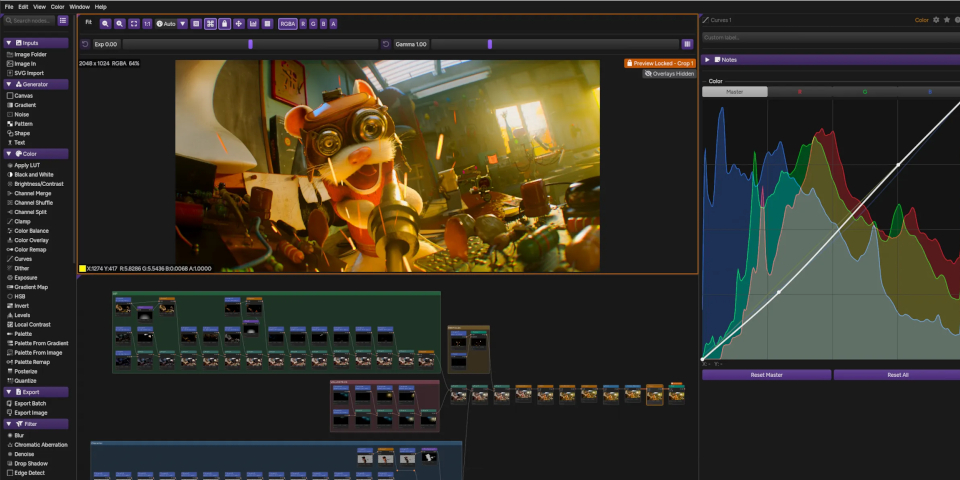The image size is (960, 480).
Task: Select the Chromatic Aberration filter
Action: click(36, 445)
